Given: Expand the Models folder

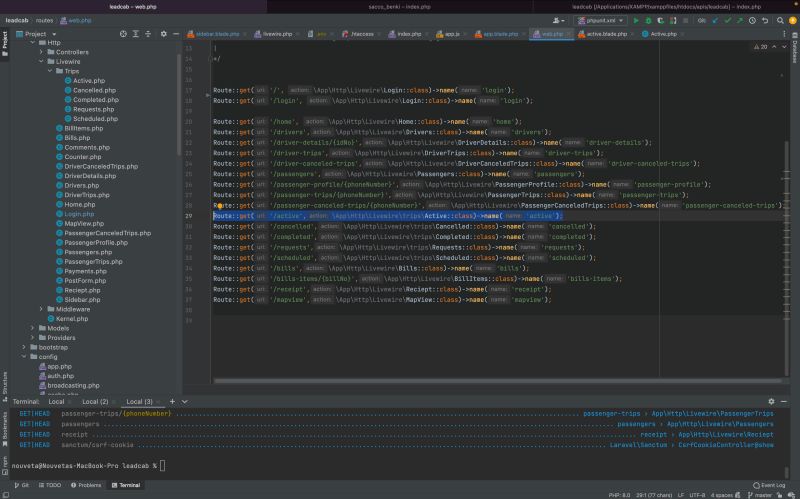Looking at the screenshot, I should tap(33, 328).
